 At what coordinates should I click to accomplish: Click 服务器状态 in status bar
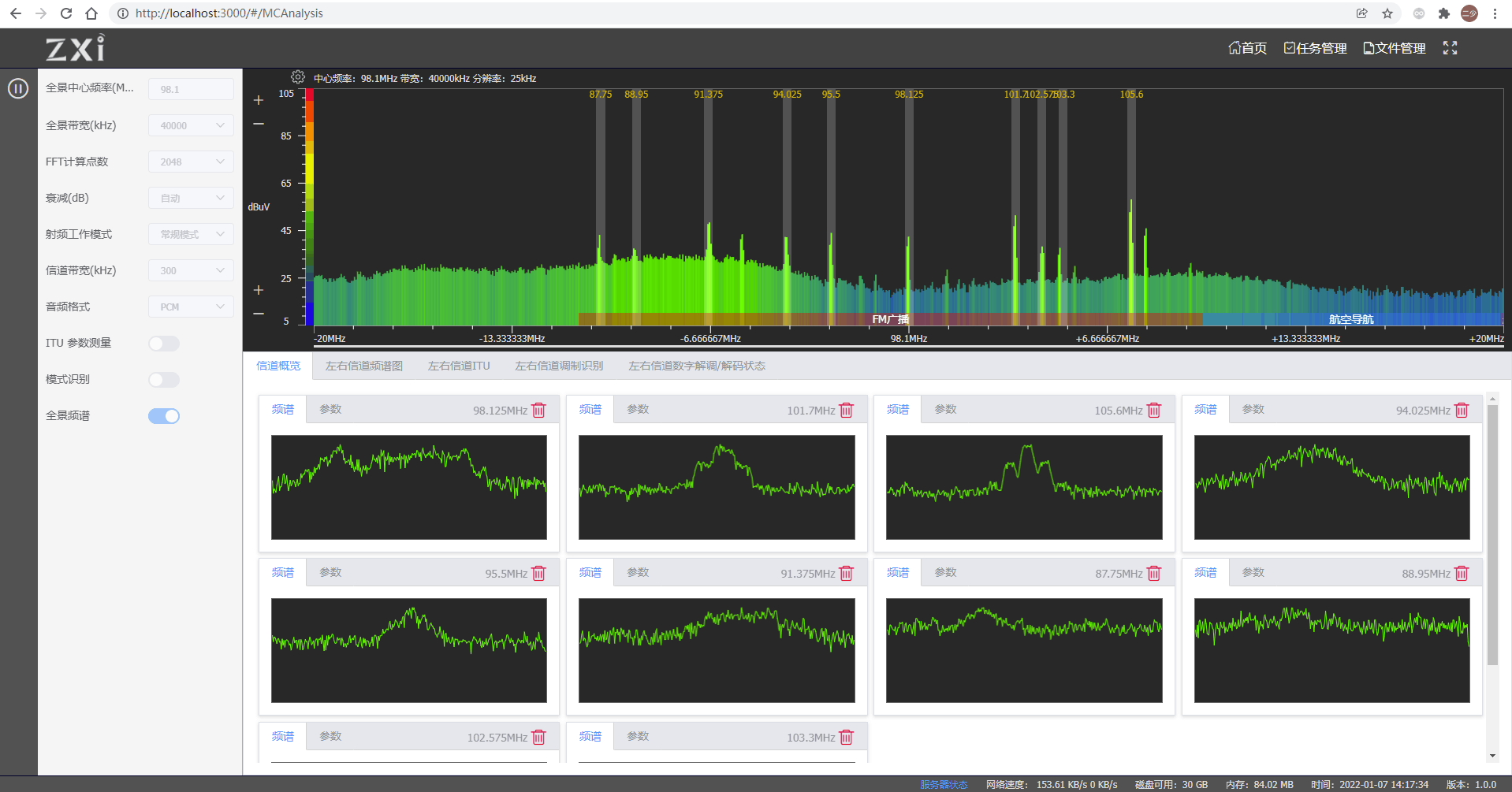[x=944, y=785]
